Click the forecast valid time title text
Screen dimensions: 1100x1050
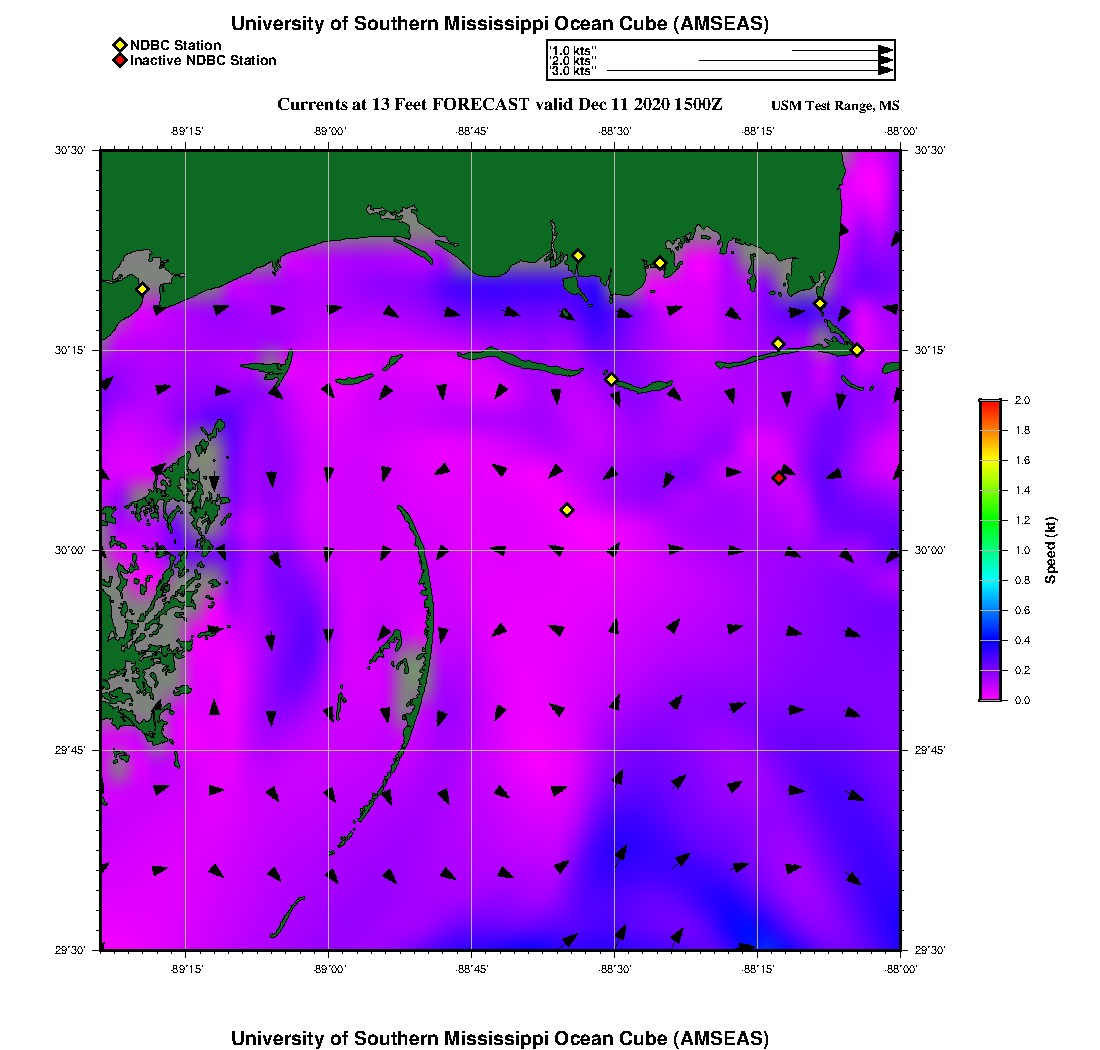coord(499,105)
